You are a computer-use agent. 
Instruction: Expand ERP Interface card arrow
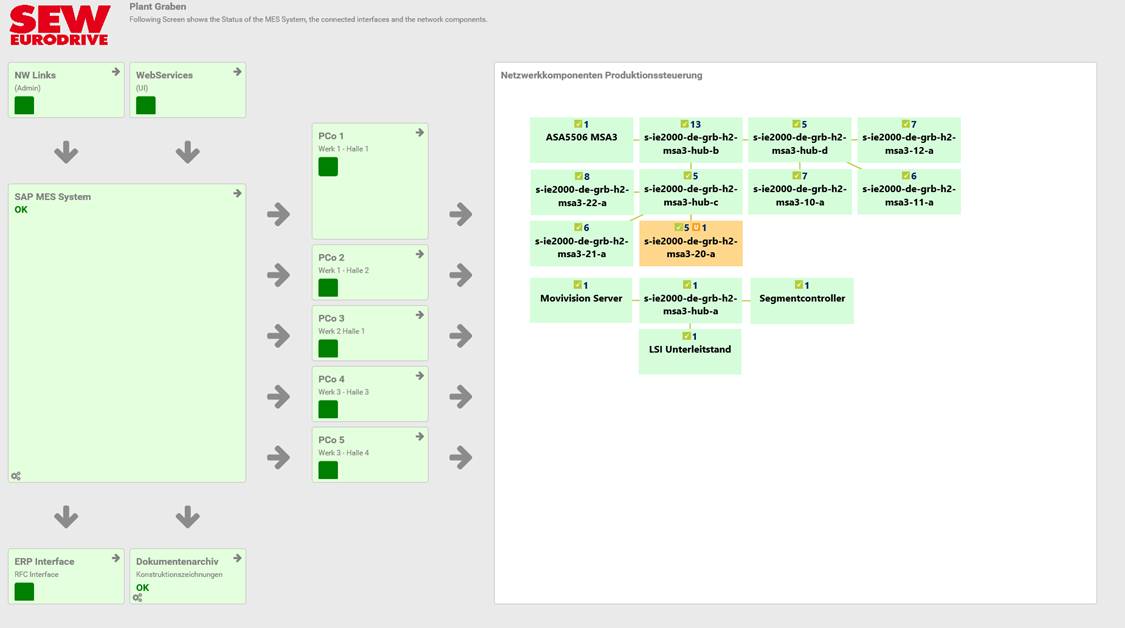[114, 558]
